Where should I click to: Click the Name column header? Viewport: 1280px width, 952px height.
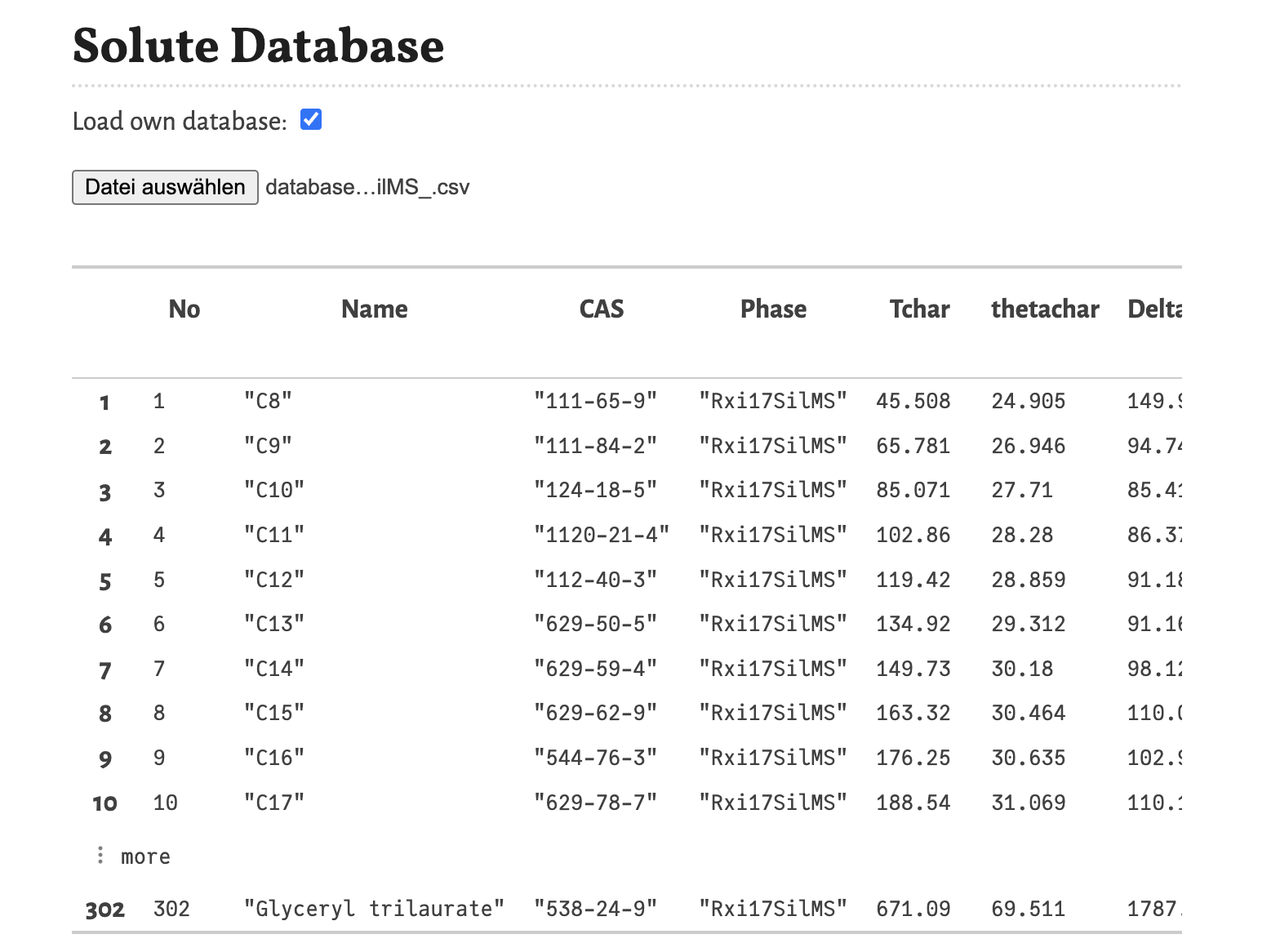tap(374, 309)
